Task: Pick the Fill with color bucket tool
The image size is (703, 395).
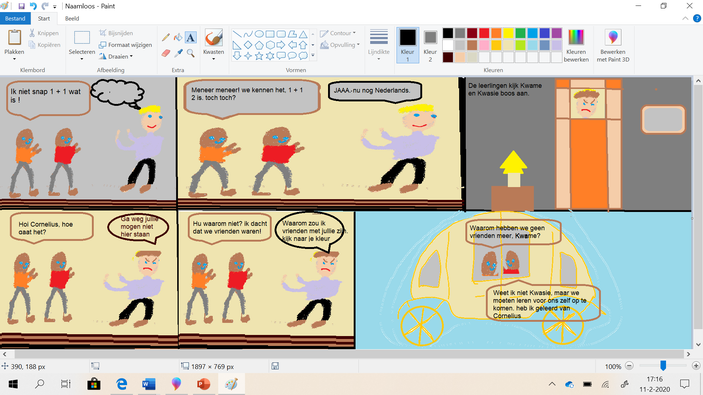Action: click(x=178, y=38)
